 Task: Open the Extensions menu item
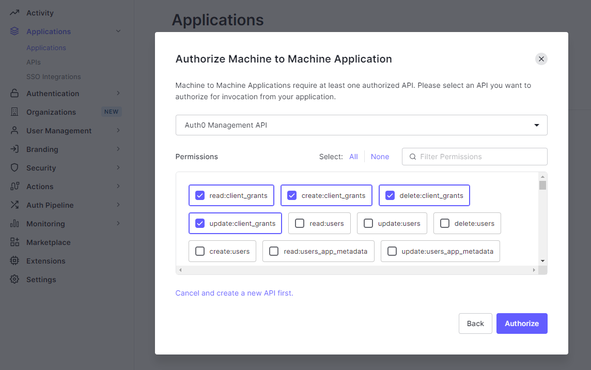click(x=46, y=261)
